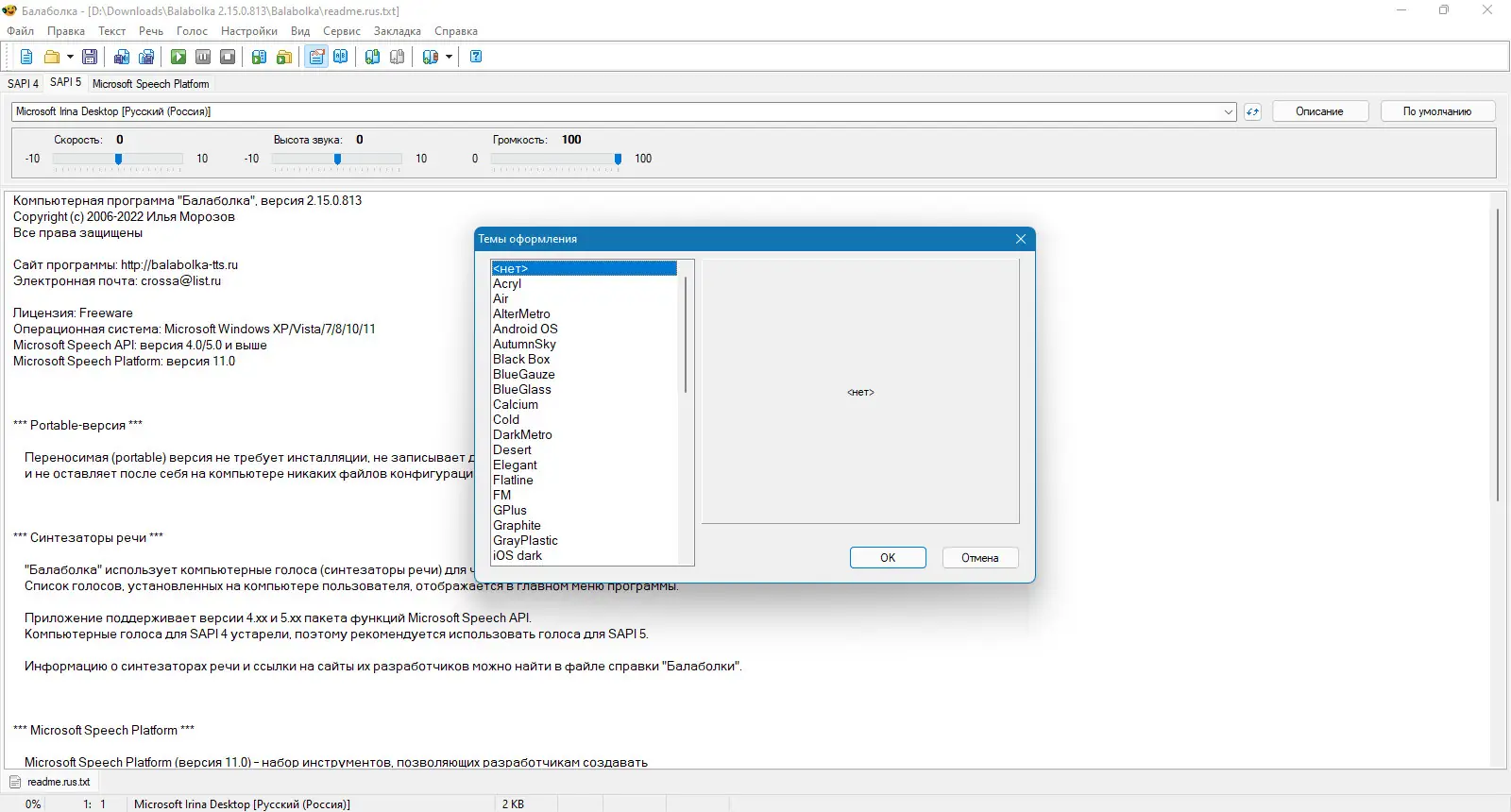Click the Balabolka app icon in title bar
The width and height of the screenshot is (1511, 812).
10,10
